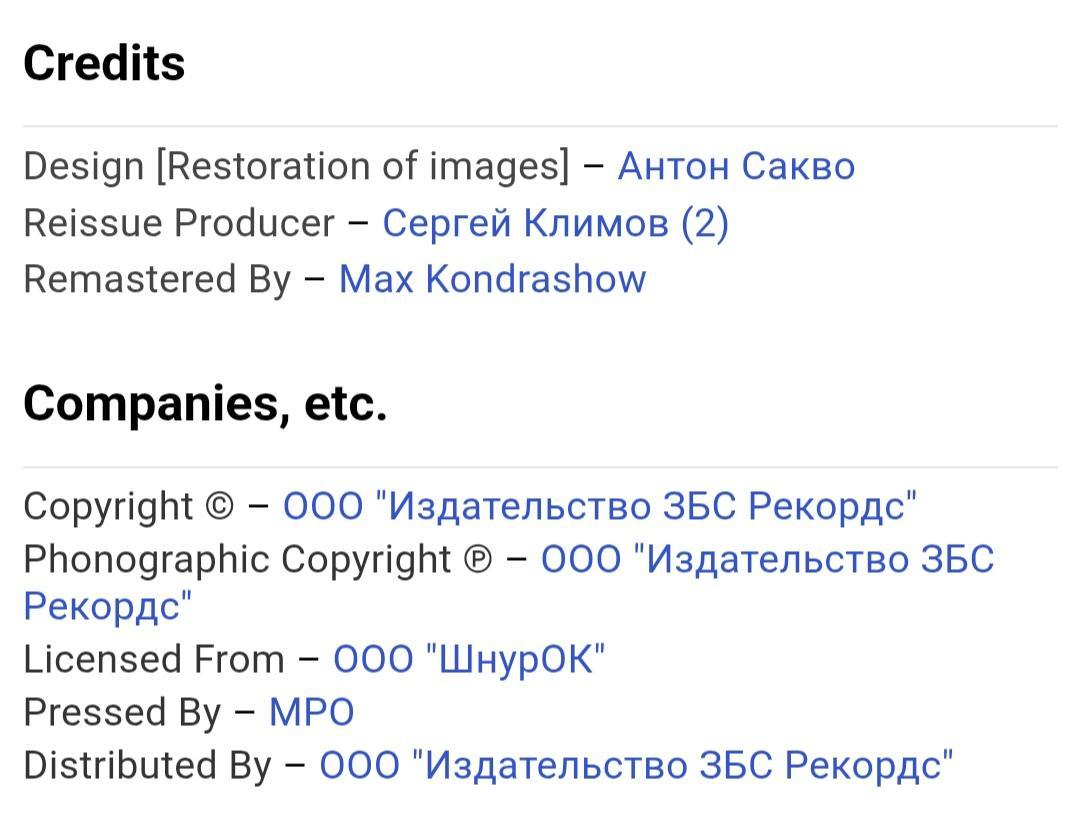
Task: Click the Phonographic Copyright ℗ label
Action: click(x=258, y=559)
